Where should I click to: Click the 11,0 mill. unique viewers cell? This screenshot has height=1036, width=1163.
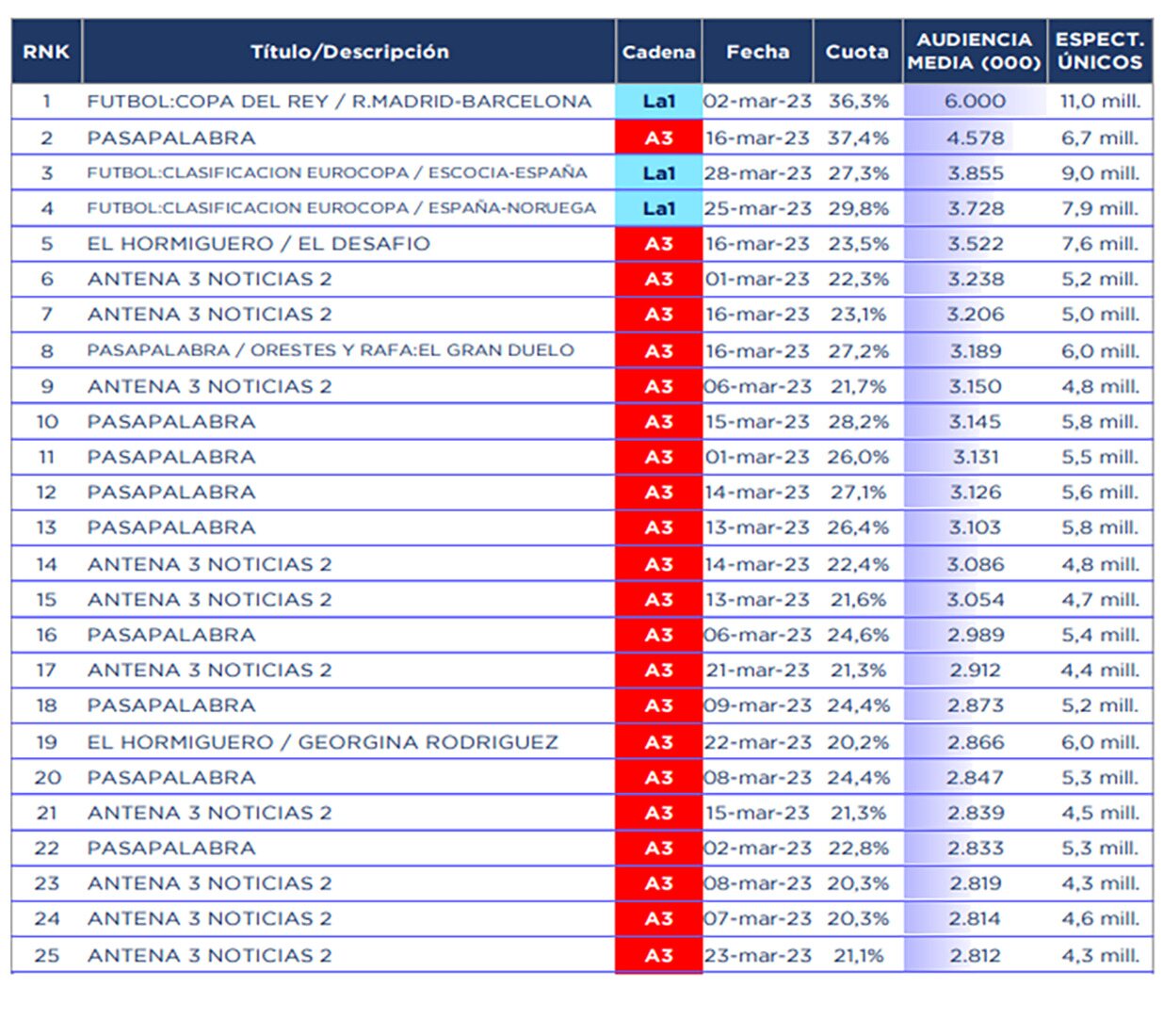pyautogui.click(x=1099, y=102)
